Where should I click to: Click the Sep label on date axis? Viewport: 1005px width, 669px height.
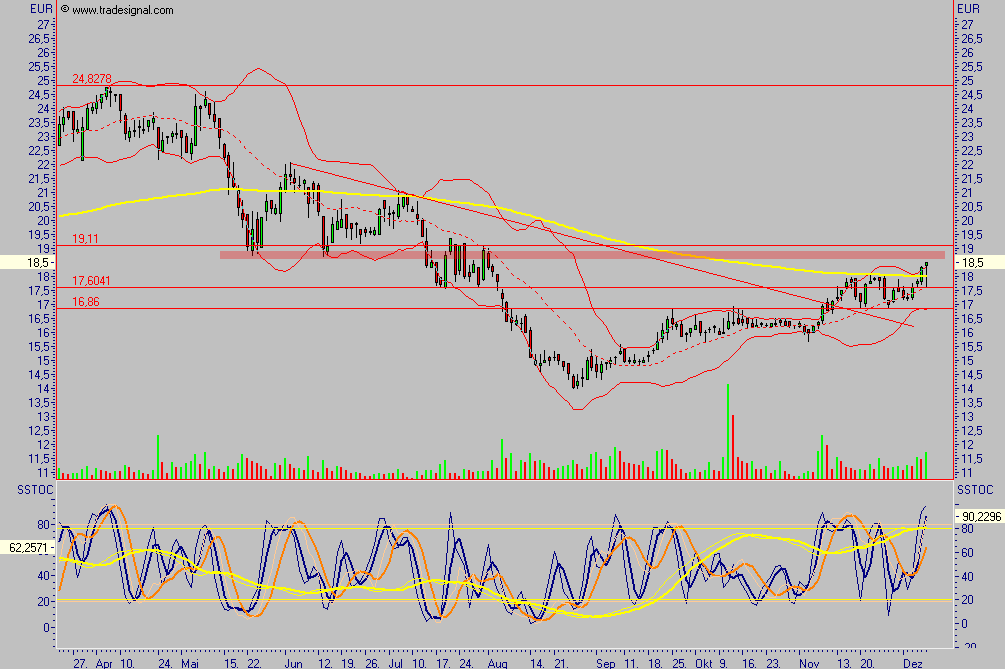(605, 663)
